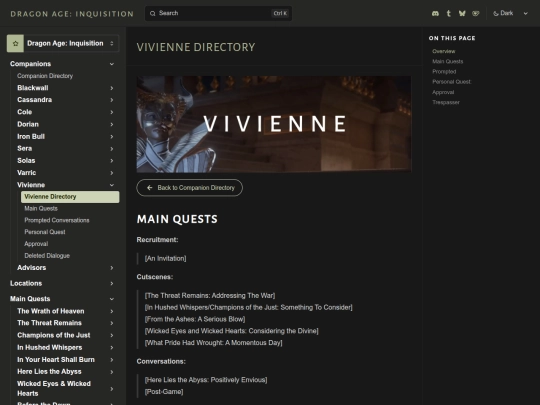The height and width of the screenshot is (405, 540).
Task: Collapse the Main Quests sidebar section
Action: 112,299
